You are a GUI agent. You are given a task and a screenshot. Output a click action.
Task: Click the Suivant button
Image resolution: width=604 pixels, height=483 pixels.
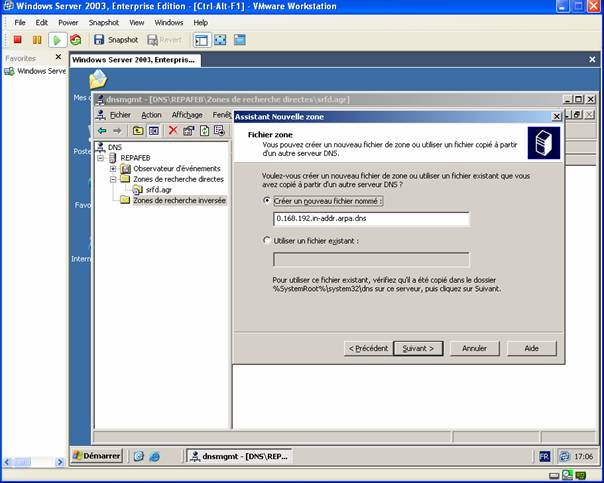[x=418, y=348]
